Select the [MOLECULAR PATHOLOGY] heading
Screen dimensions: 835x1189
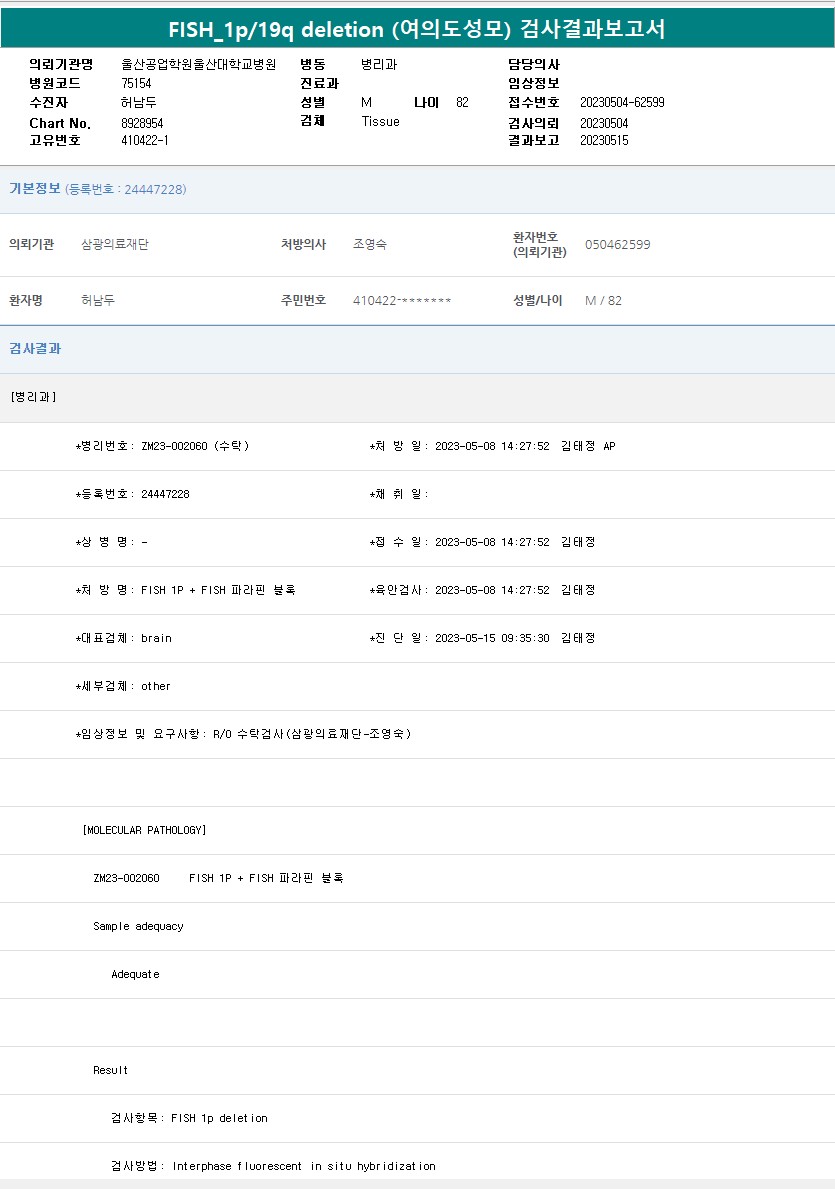pyautogui.click(x=145, y=830)
